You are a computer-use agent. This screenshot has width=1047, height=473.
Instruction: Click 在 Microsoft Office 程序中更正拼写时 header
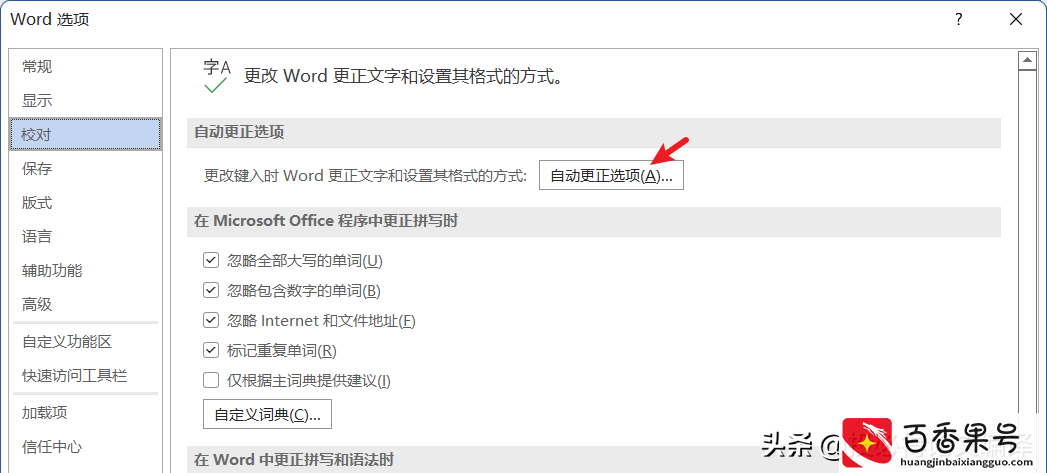point(594,221)
